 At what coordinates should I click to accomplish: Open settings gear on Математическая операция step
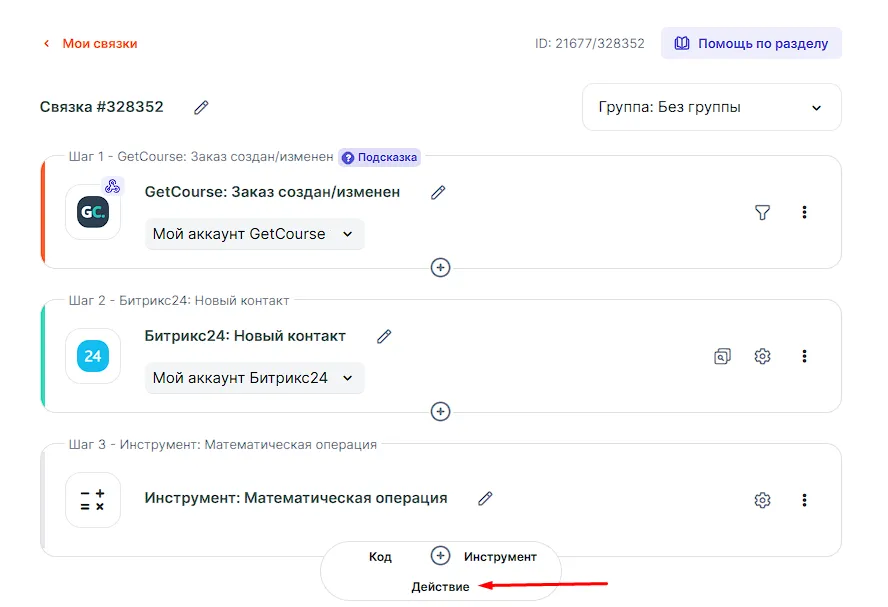(762, 500)
